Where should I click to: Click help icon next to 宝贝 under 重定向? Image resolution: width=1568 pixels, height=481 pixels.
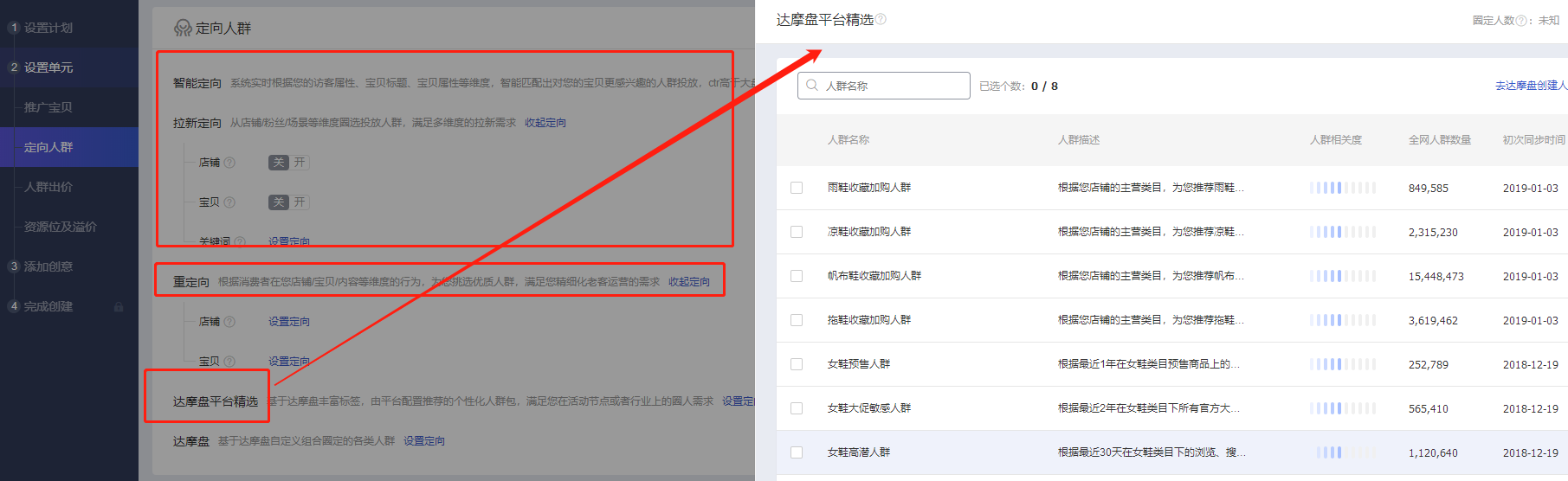click(x=229, y=362)
